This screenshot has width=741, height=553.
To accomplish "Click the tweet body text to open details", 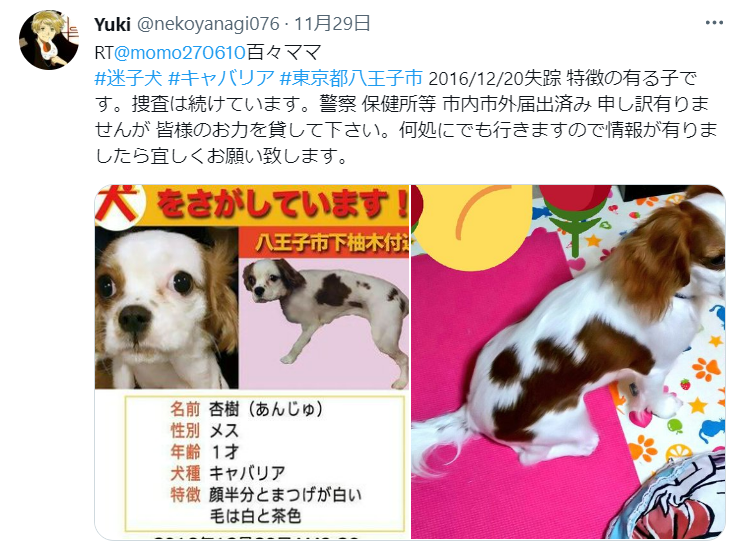I will pos(406,116).
